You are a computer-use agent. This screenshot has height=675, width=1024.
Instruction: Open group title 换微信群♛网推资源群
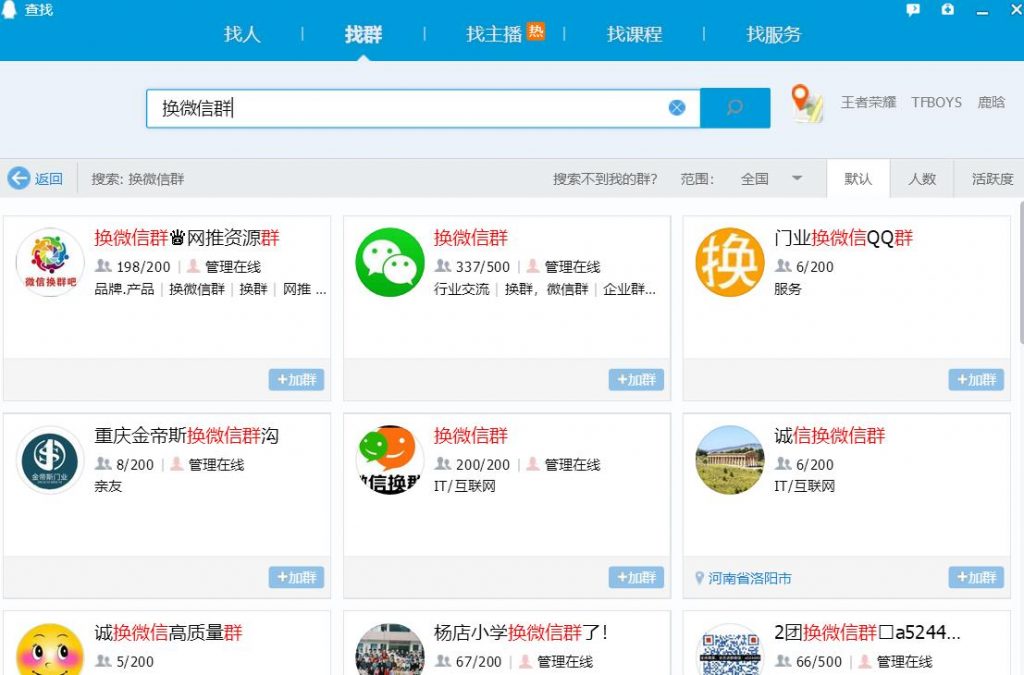coord(187,238)
